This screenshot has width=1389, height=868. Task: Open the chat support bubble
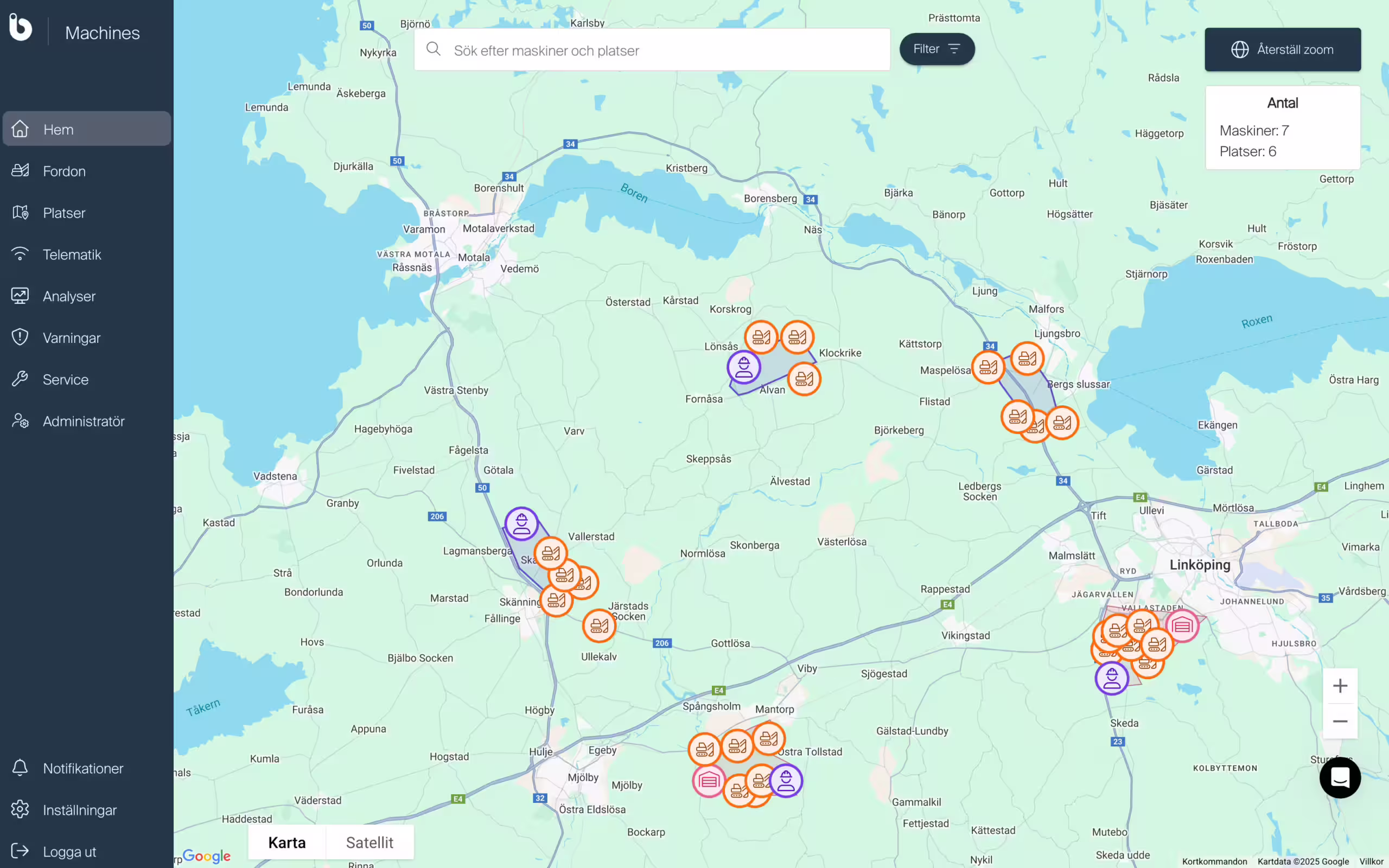pyautogui.click(x=1340, y=778)
